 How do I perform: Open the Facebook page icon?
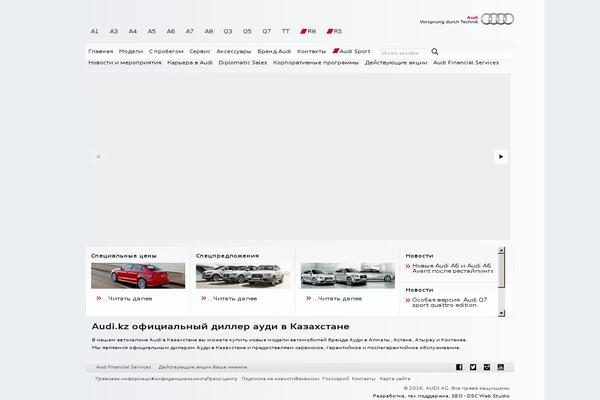coord(459,367)
